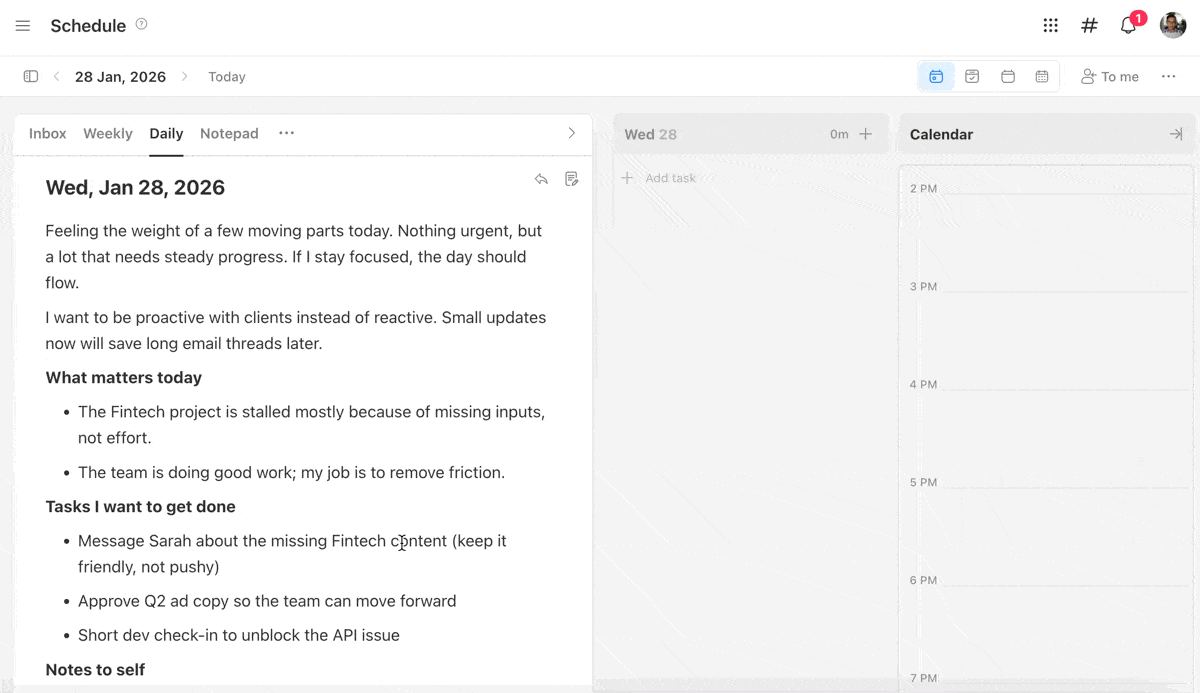
Task: Switch to the month grid calendar view icon
Action: click(1043, 76)
